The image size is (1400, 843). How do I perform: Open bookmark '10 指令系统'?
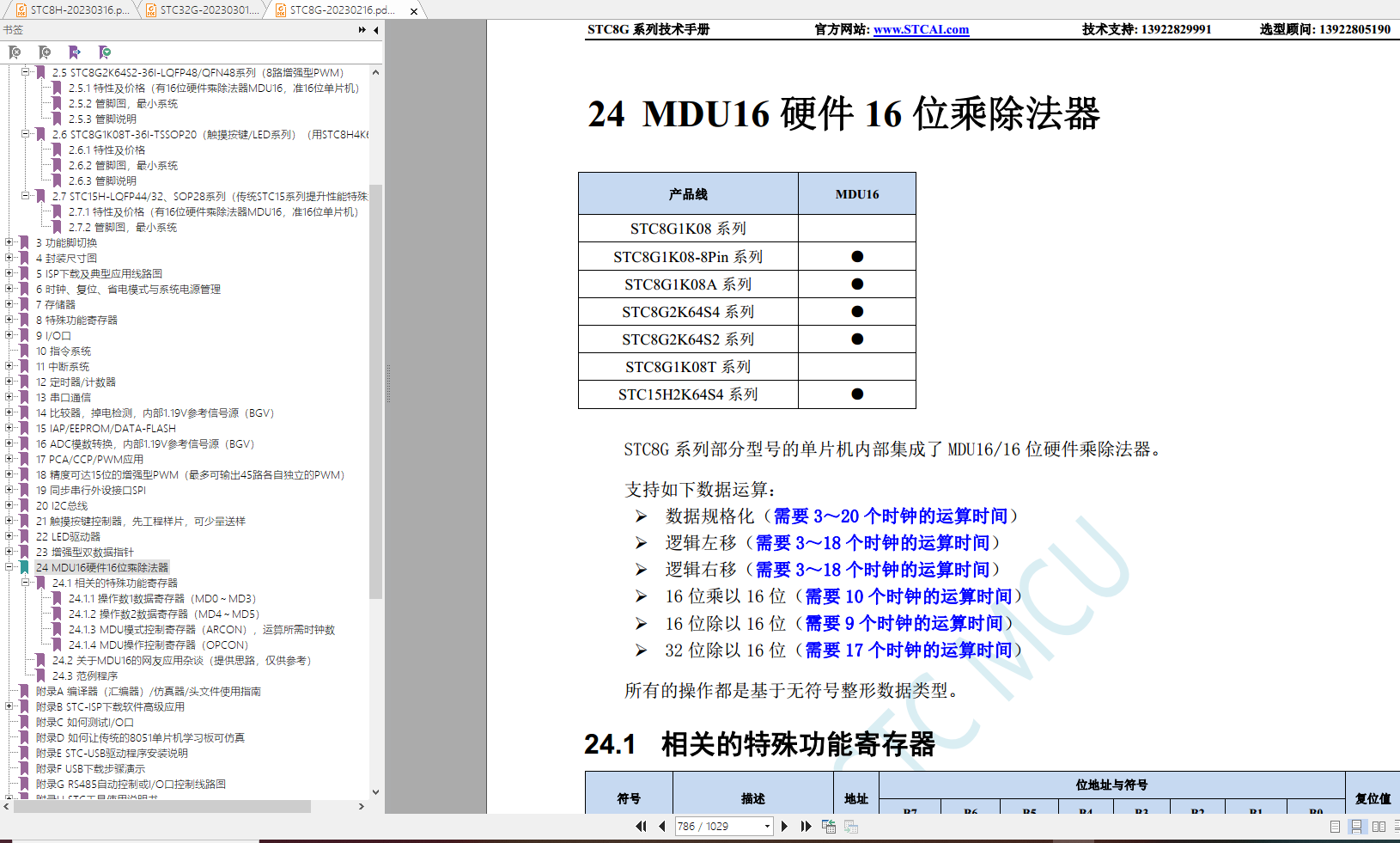(63, 351)
